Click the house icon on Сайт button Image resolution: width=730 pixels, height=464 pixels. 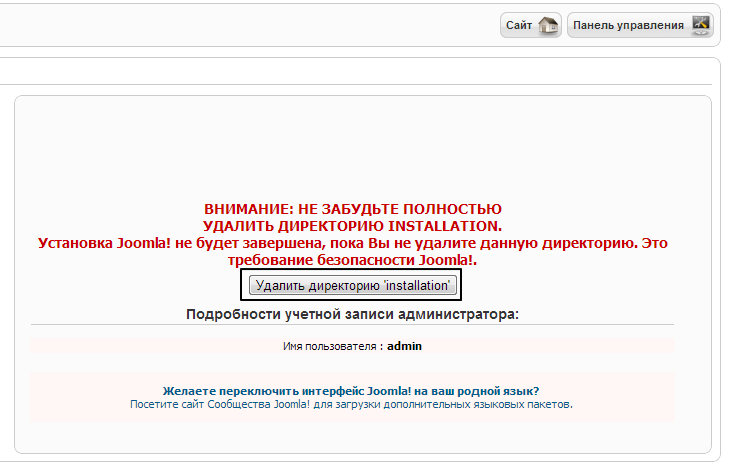click(548, 25)
